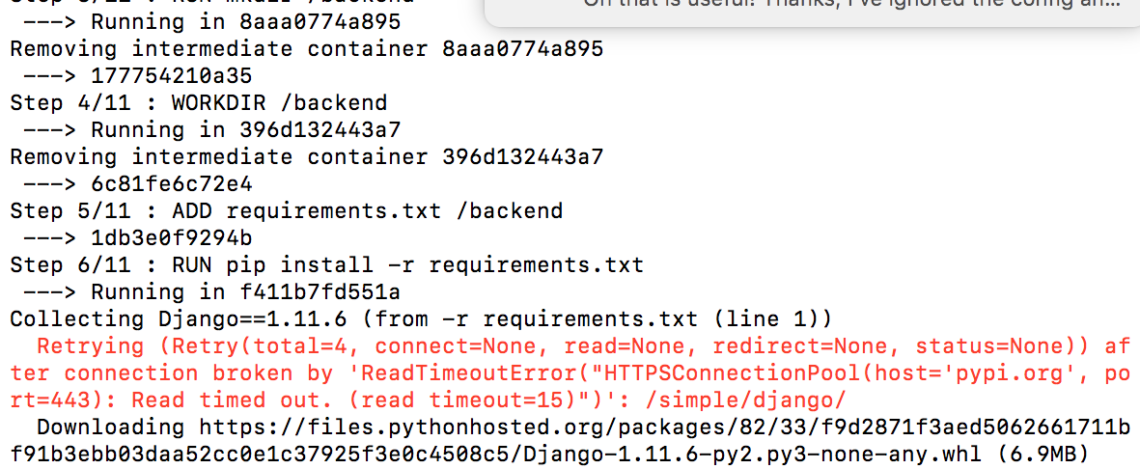Click the image hash 6c81fe6c72e4
The image size is (1140, 469).
pyautogui.click(x=172, y=185)
